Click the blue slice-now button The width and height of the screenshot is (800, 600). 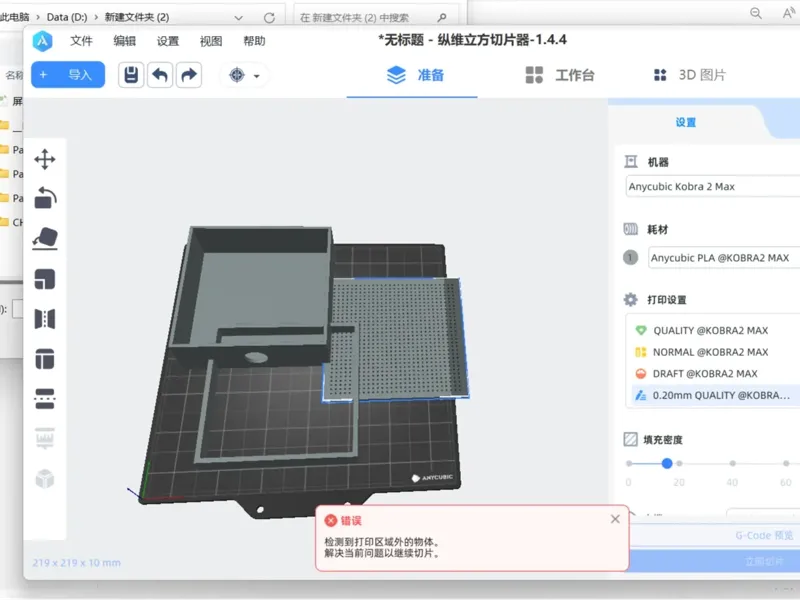(x=714, y=561)
